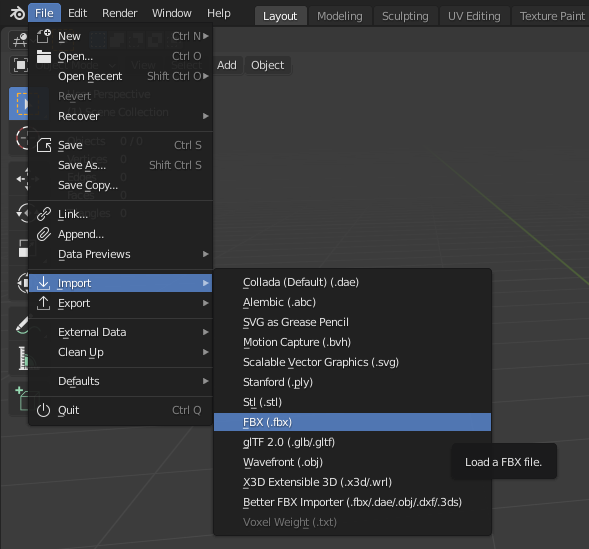Choose Save As... entry

(121, 165)
